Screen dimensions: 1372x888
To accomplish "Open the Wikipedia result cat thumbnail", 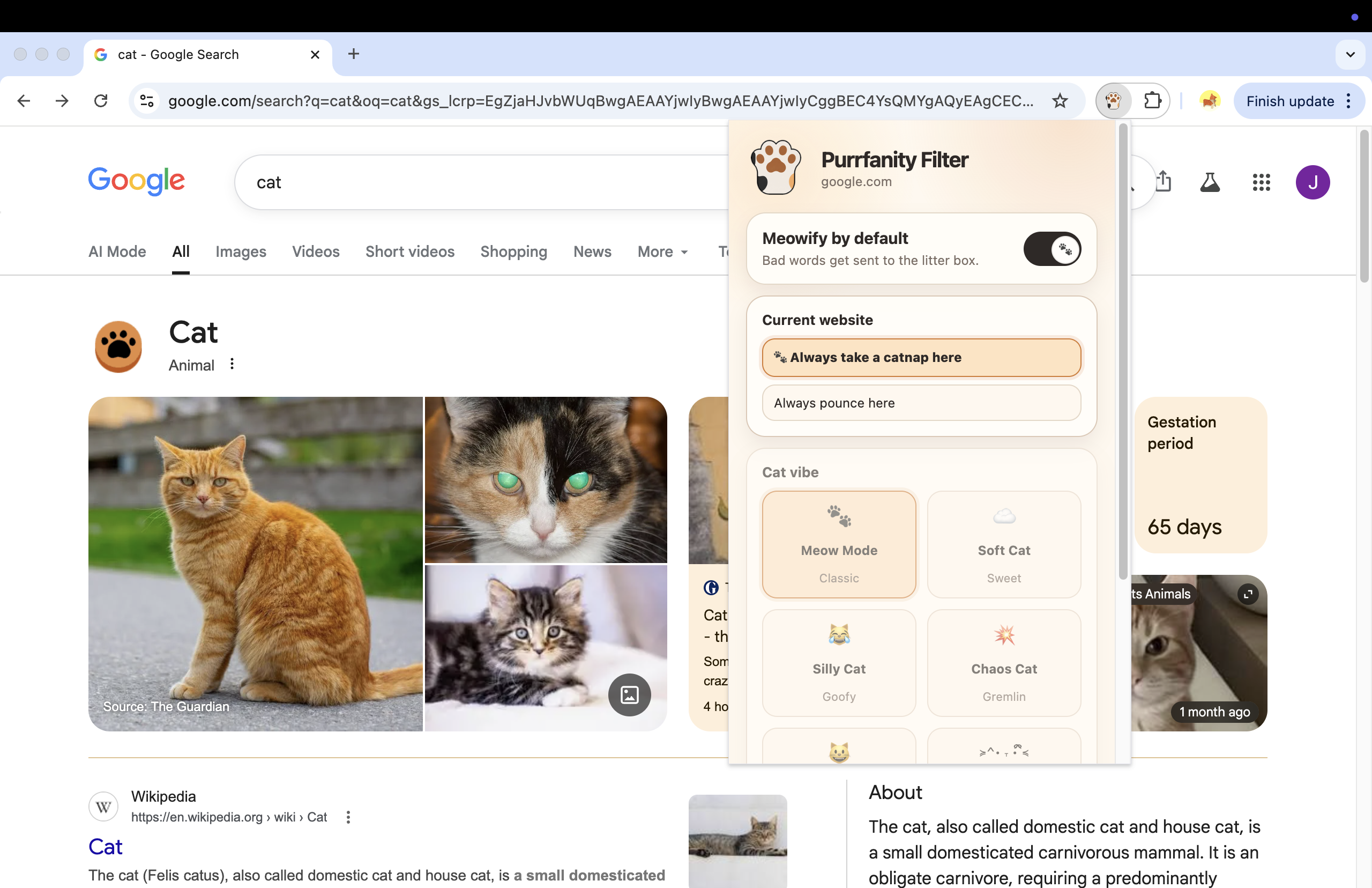I will [x=737, y=841].
